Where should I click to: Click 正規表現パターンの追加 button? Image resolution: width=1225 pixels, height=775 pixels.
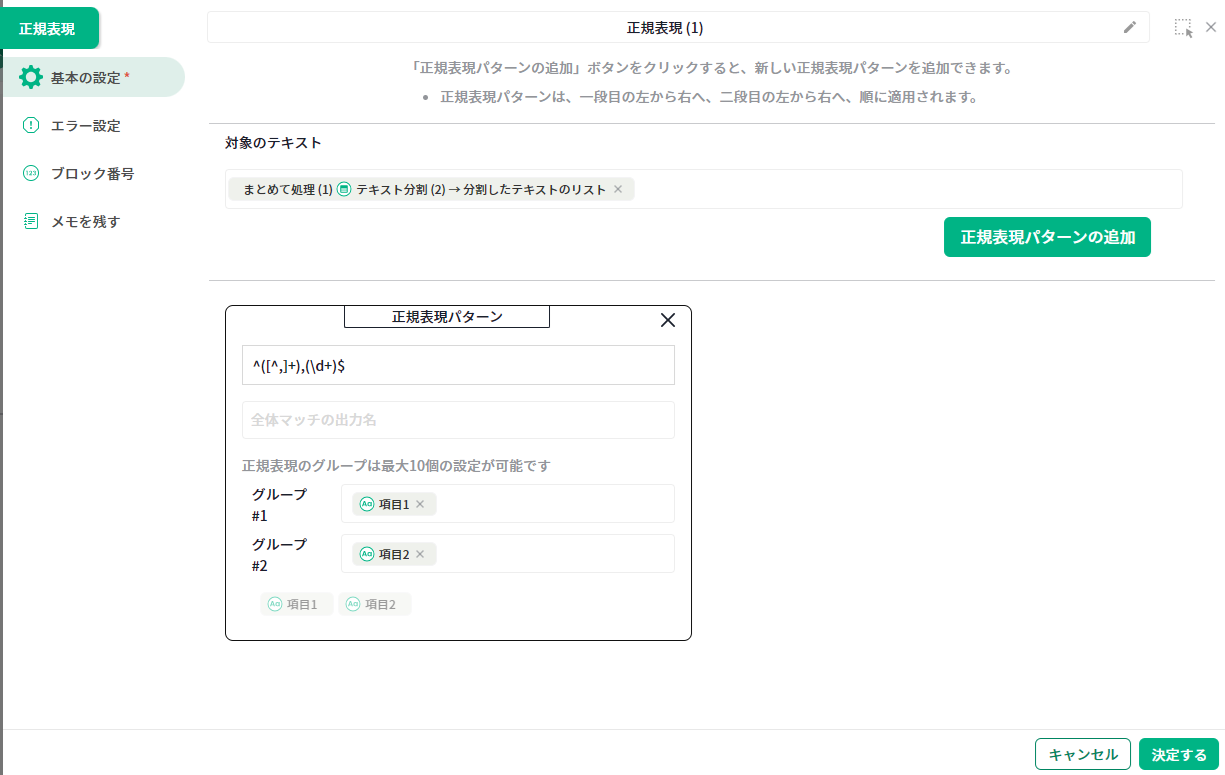[x=1046, y=237]
